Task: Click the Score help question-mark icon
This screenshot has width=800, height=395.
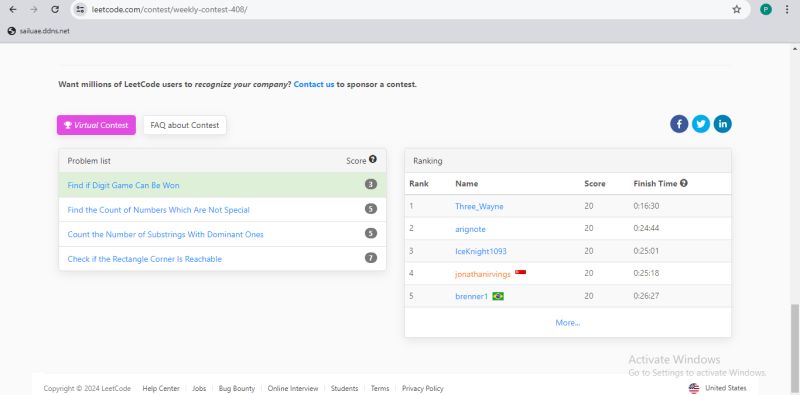Action: [x=373, y=160]
